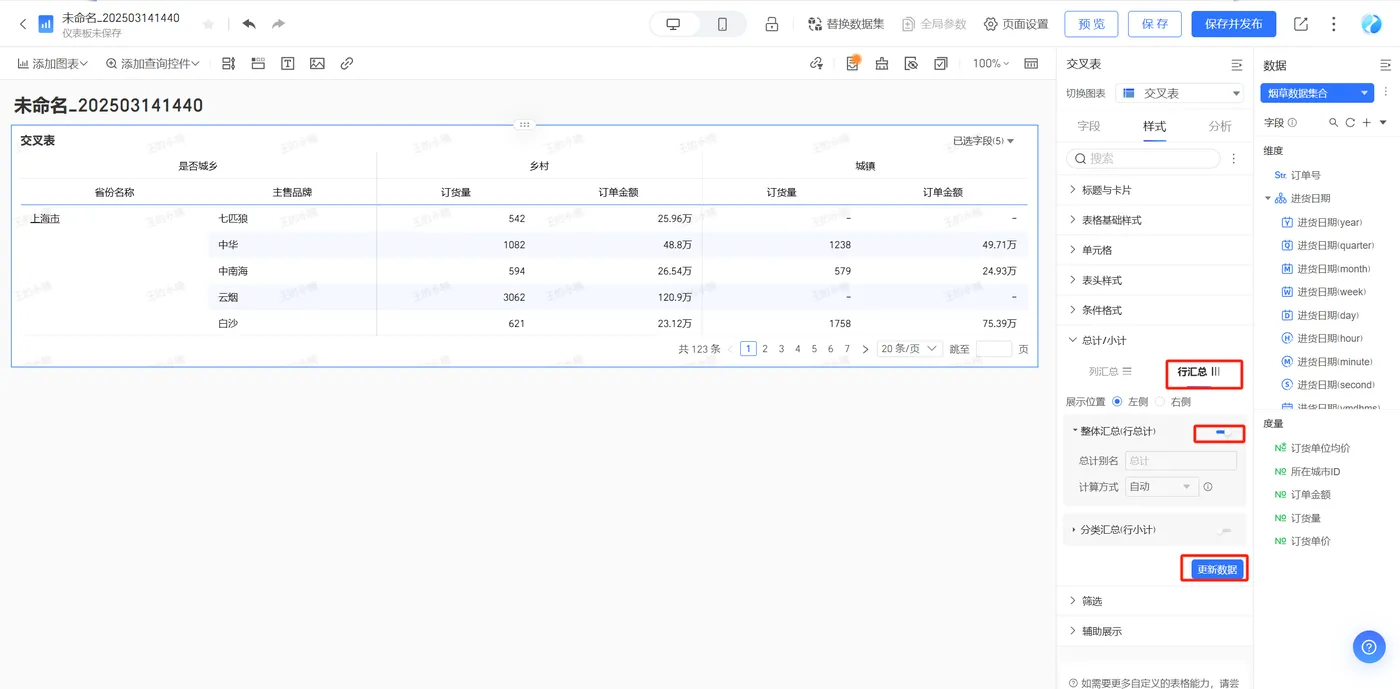Open the 已选字段(5) dropdown
1400x689 pixels.
(983, 141)
